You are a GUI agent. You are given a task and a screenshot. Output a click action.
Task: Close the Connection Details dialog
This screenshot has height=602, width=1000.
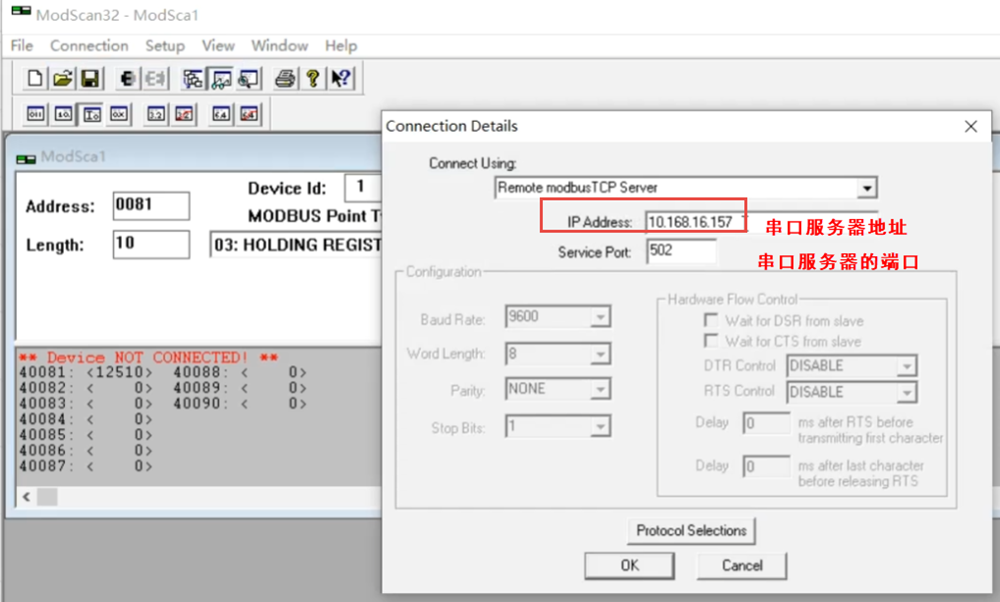(x=971, y=126)
